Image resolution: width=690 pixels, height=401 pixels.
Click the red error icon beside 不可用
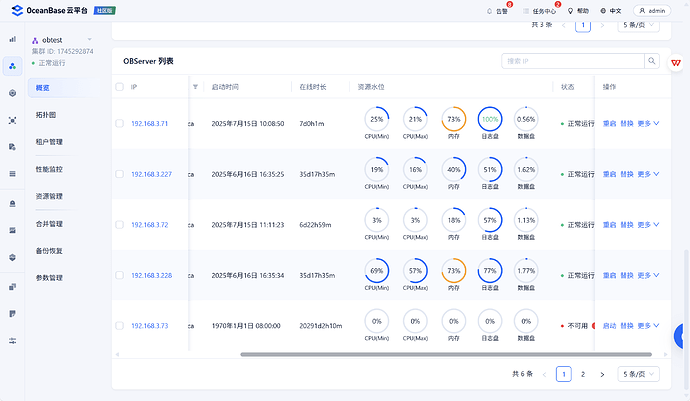click(x=593, y=326)
